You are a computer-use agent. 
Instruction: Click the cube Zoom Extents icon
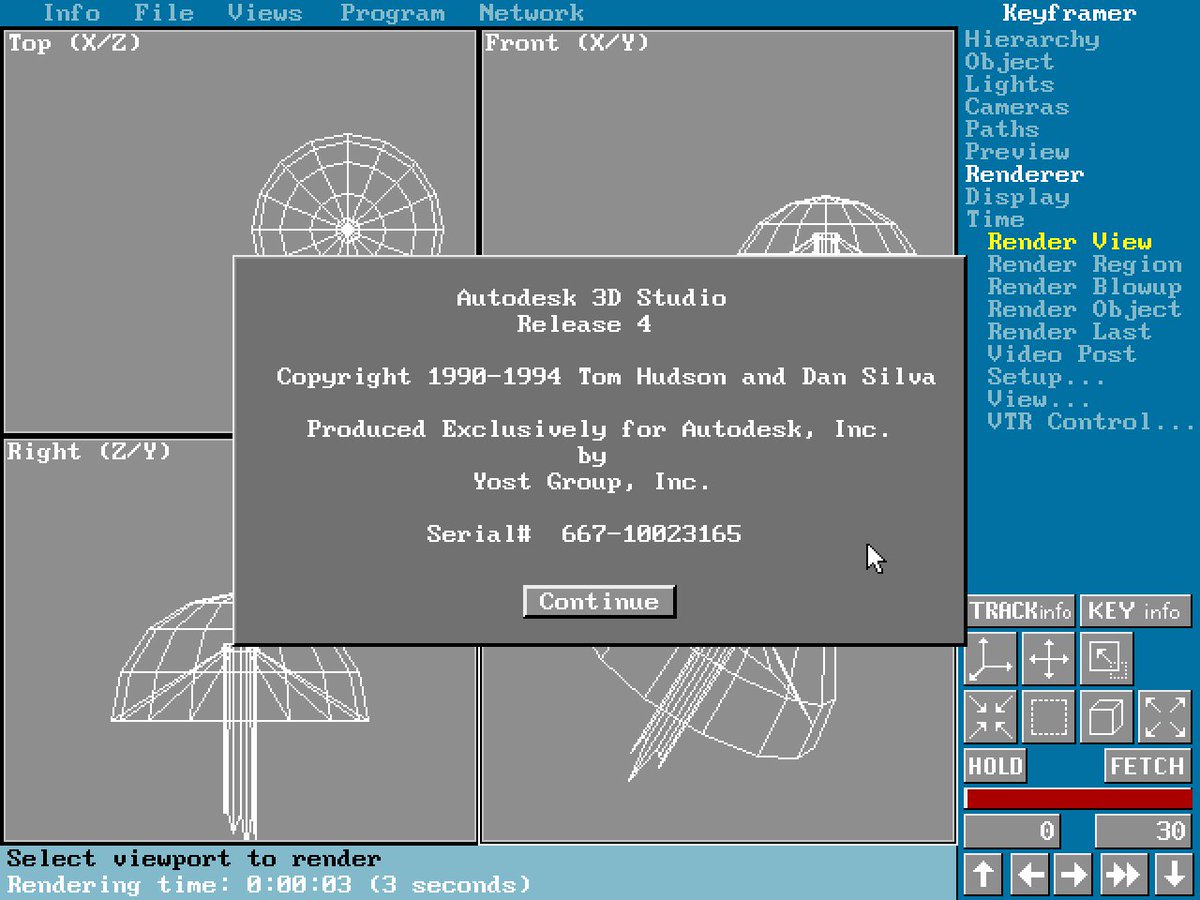pos(1106,716)
